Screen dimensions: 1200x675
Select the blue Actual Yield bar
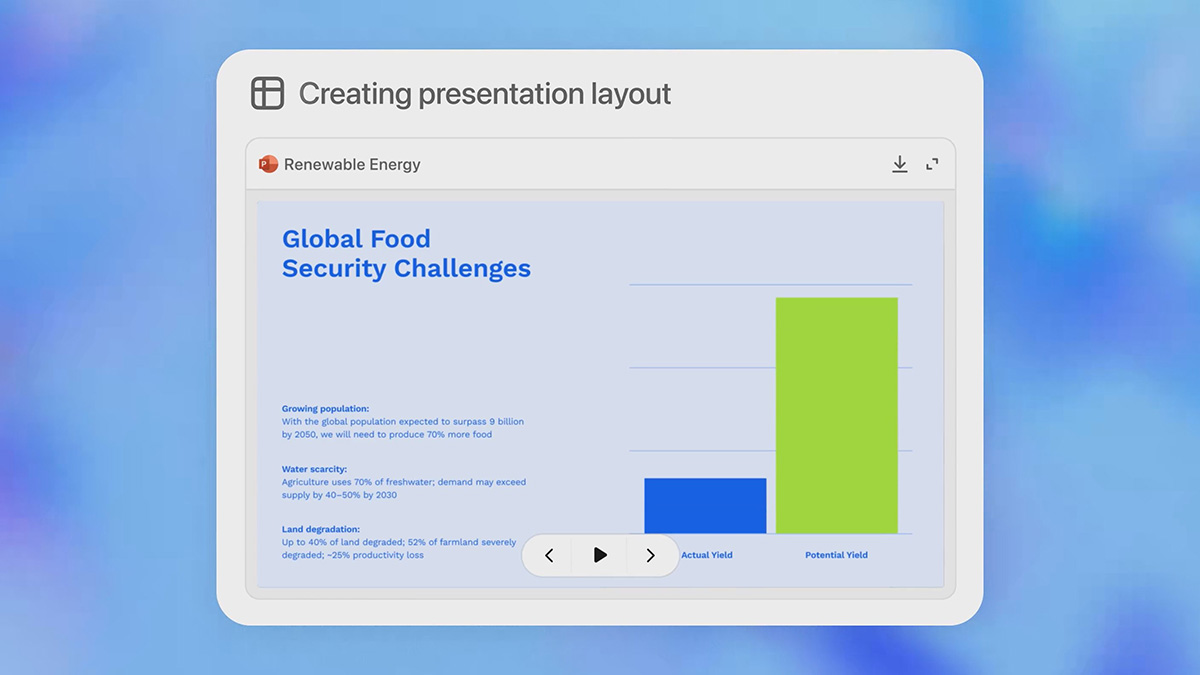tap(705, 506)
